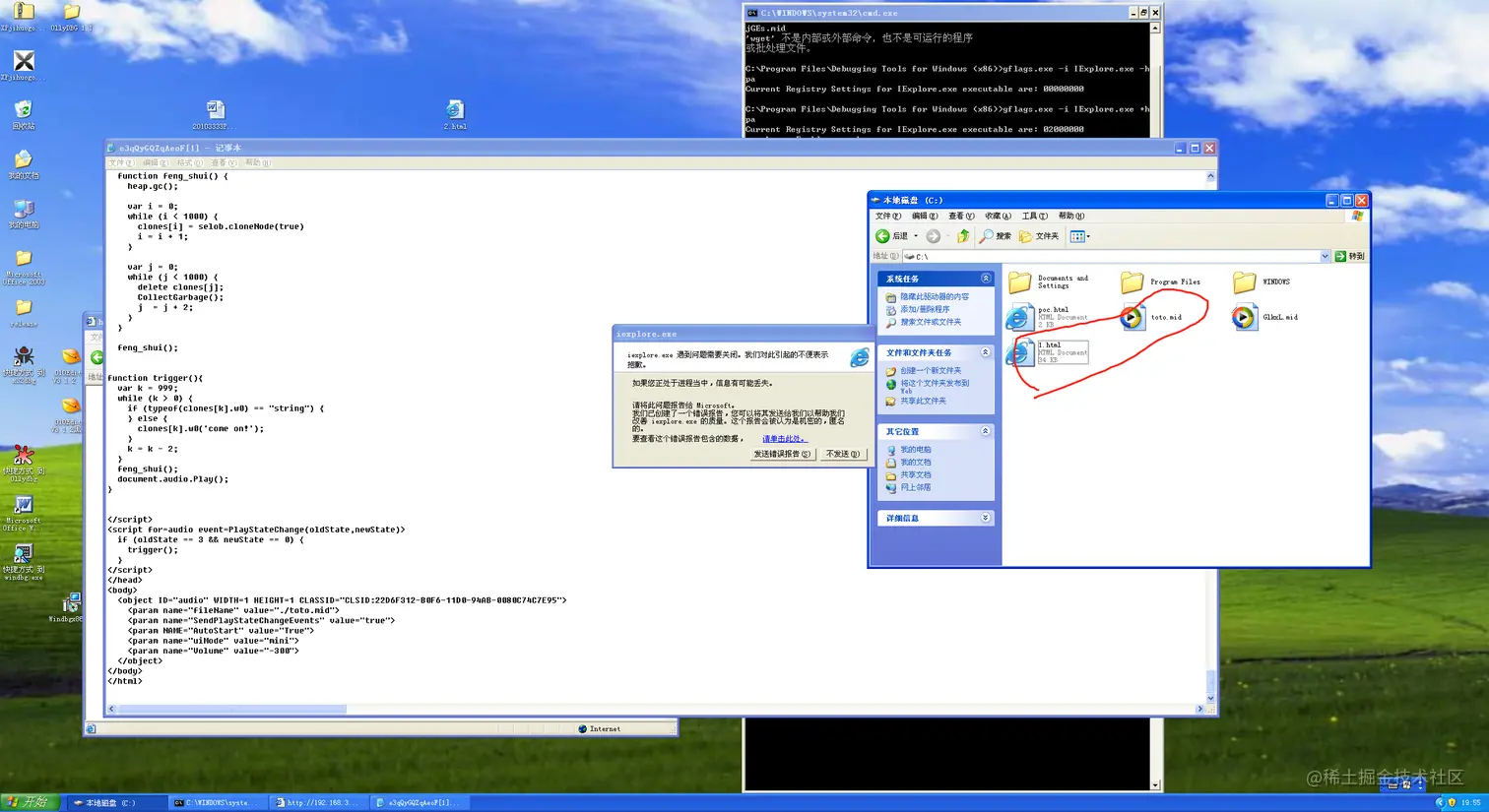Switch to Notepad taskbar button e3qQyGQZqAeoF[1]
The width and height of the screenshot is (1489, 812).
point(419,802)
